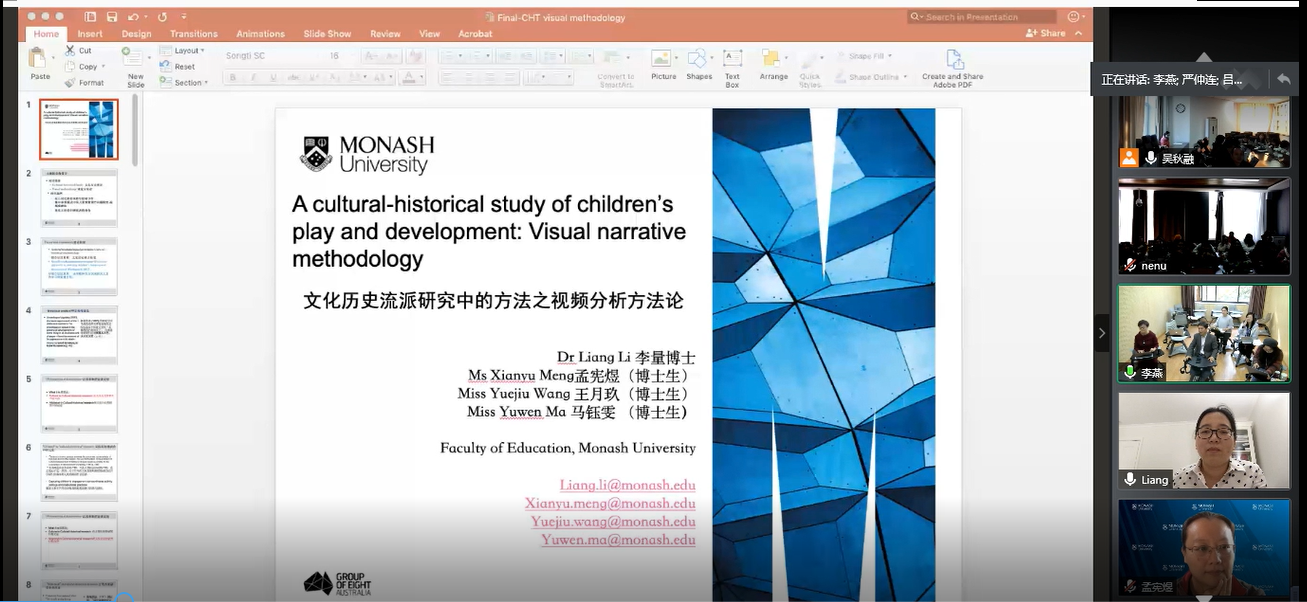
Task: Click the Save icon in the title bar
Action: point(110,17)
